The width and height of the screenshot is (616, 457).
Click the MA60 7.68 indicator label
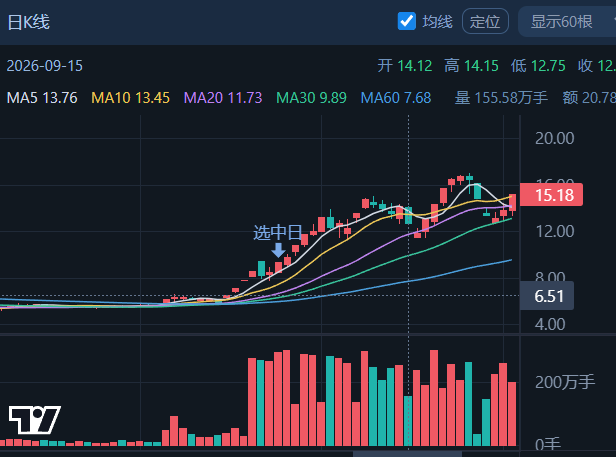[x=396, y=98]
